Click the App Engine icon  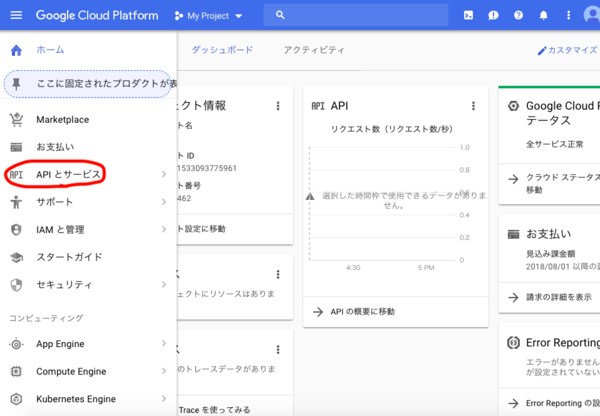[x=16, y=344]
